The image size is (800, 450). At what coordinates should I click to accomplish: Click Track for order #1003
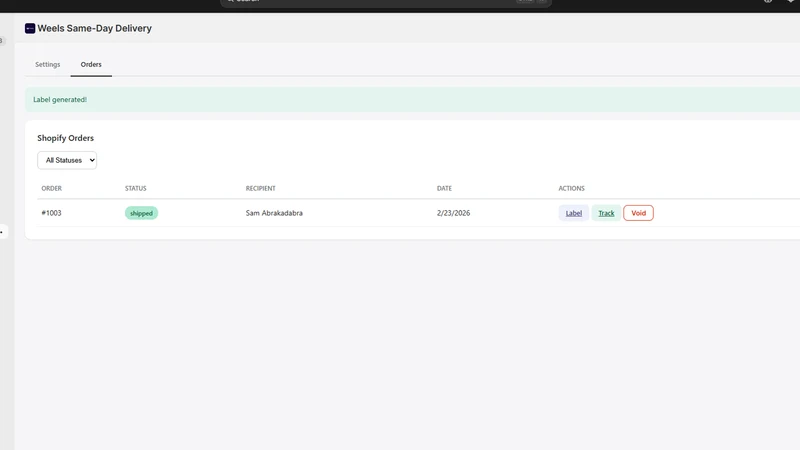pyautogui.click(x=606, y=213)
